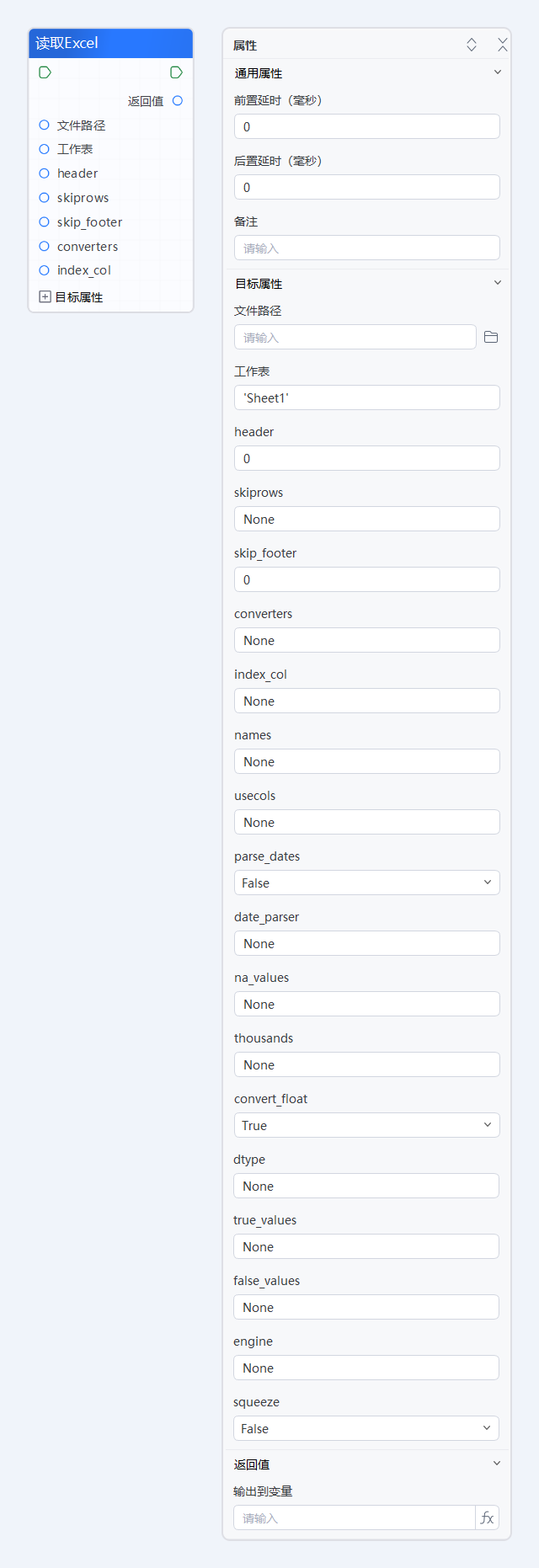Collapse the 通用属性 section
The height and width of the screenshot is (1568, 539).
(x=497, y=72)
